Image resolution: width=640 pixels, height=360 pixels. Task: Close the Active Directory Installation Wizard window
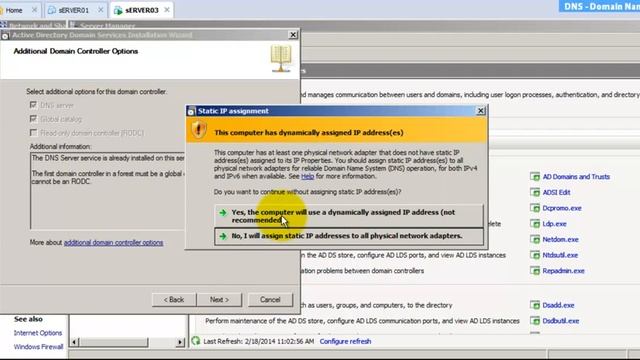(x=293, y=35)
